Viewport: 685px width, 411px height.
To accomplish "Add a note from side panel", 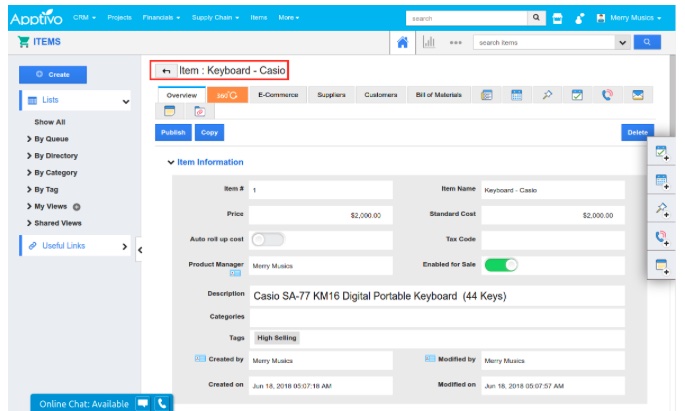I will (x=662, y=266).
